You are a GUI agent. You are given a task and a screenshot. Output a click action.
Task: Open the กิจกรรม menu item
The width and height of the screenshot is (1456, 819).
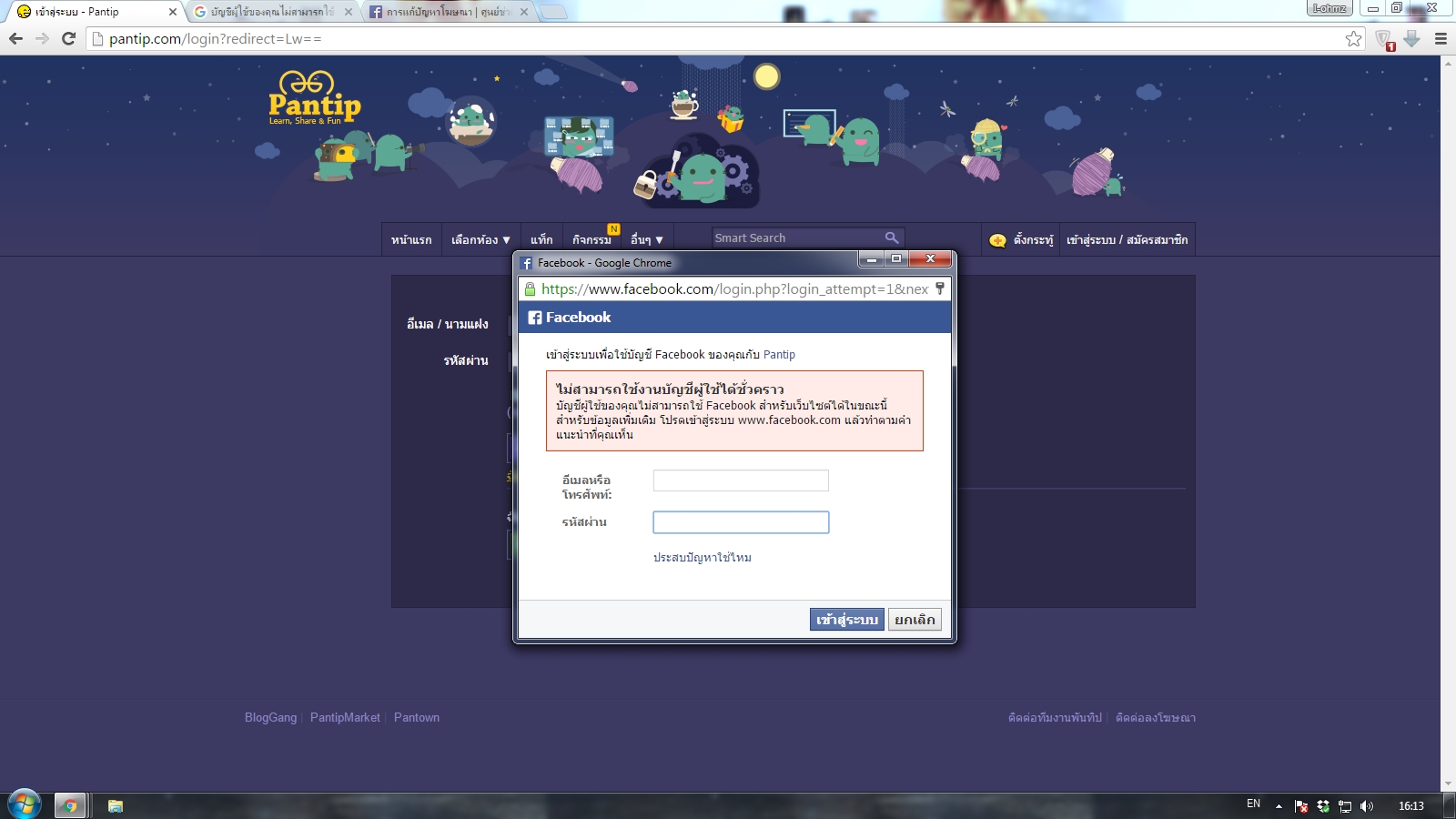click(592, 239)
